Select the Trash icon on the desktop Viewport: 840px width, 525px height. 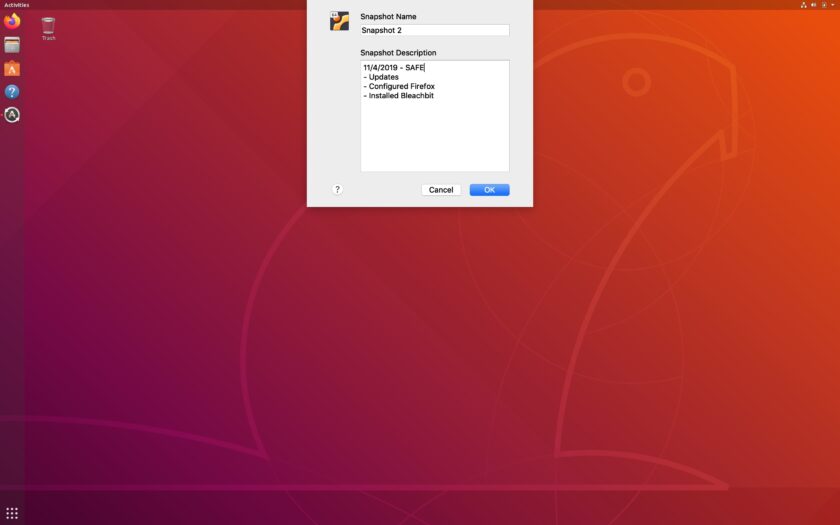click(48, 28)
